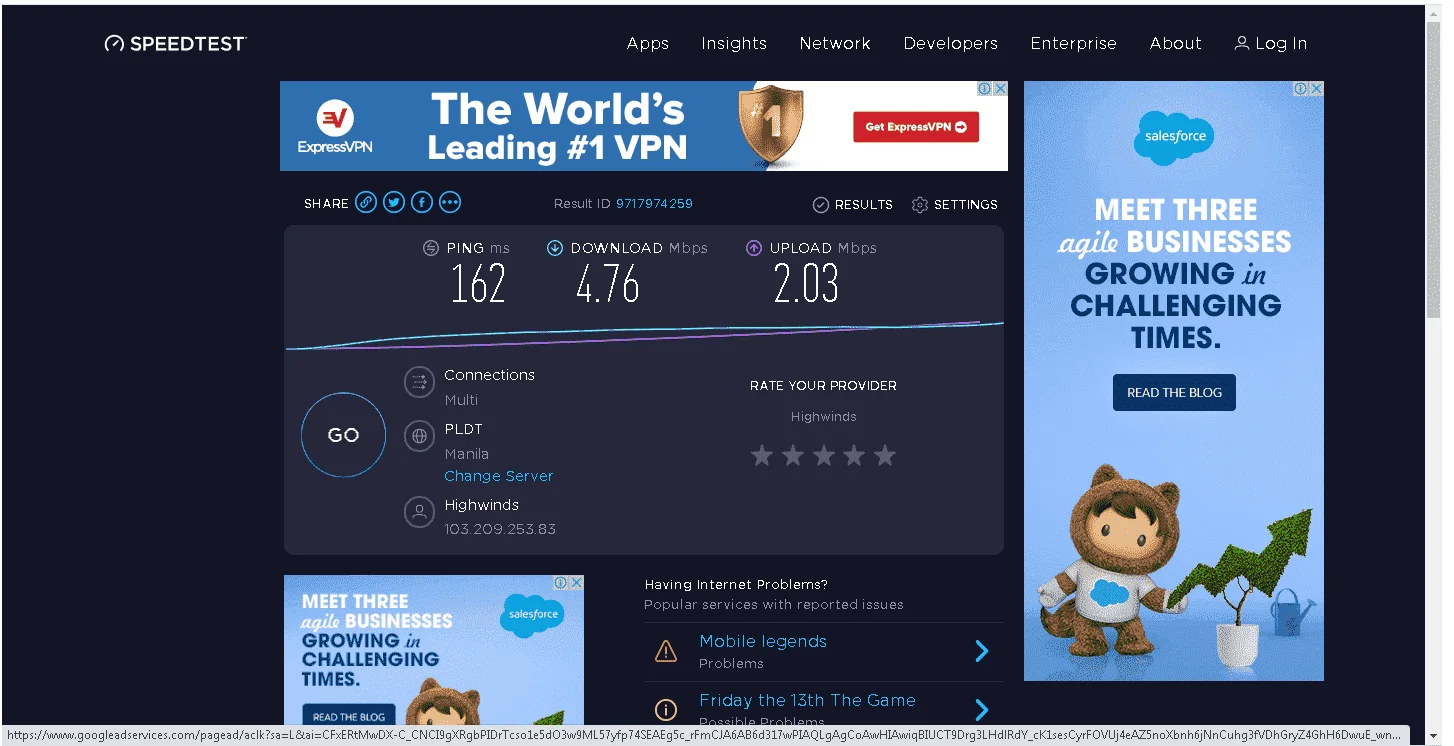Open the About menu
1454x746 pixels.
click(x=1175, y=43)
